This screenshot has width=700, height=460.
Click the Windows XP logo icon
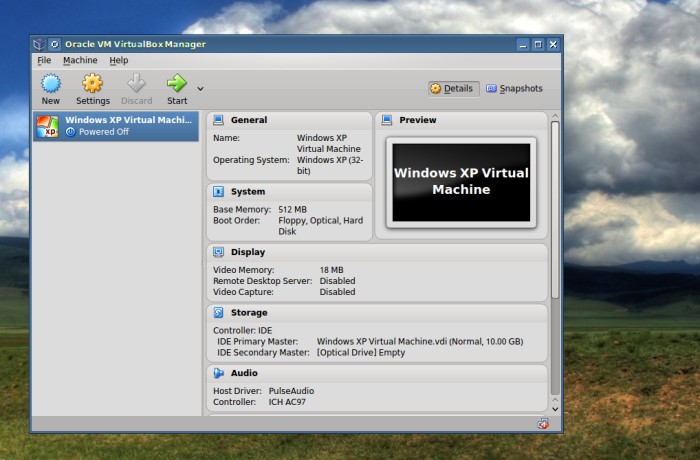48,126
